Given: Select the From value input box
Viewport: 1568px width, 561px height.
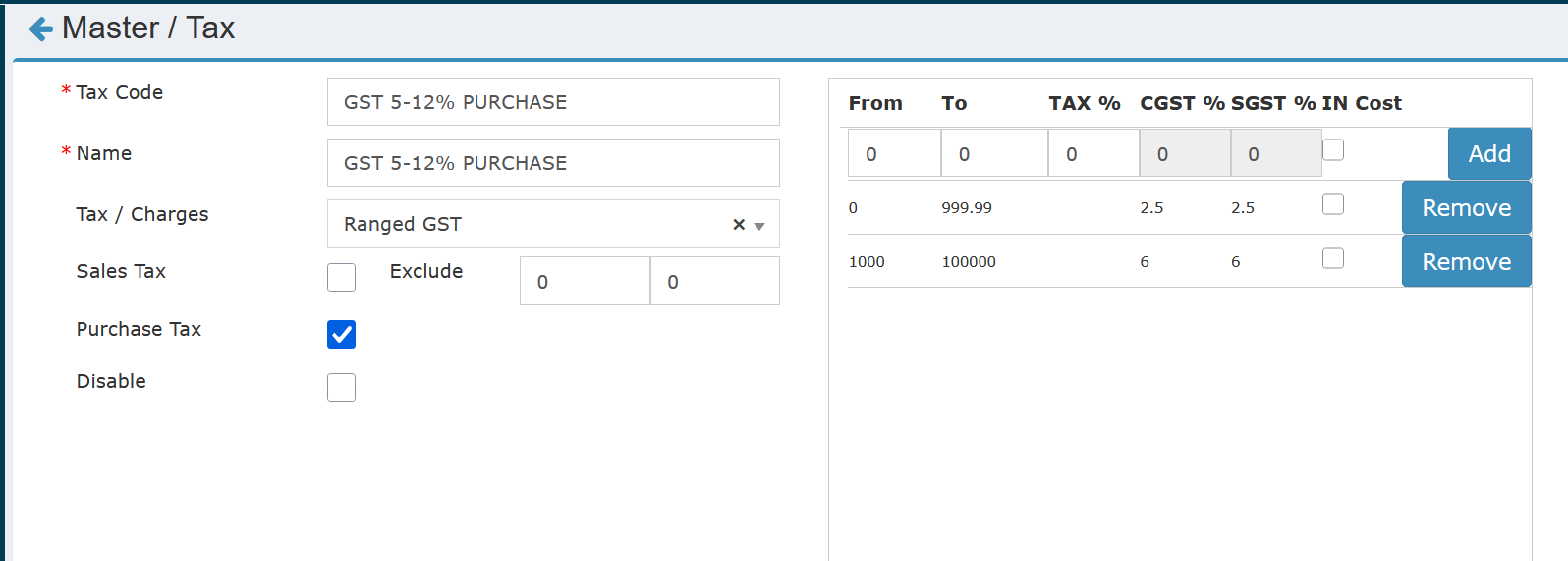Looking at the screenshot, I should [894, 154].
